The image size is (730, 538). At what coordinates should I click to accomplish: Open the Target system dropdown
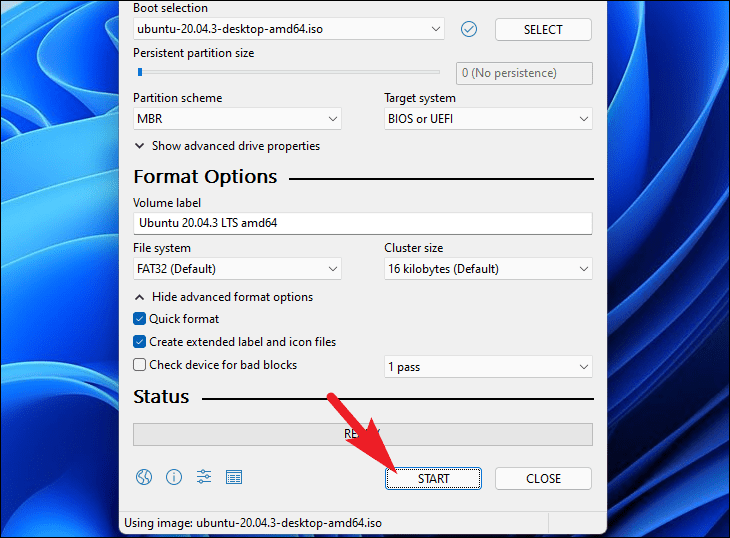488,119
